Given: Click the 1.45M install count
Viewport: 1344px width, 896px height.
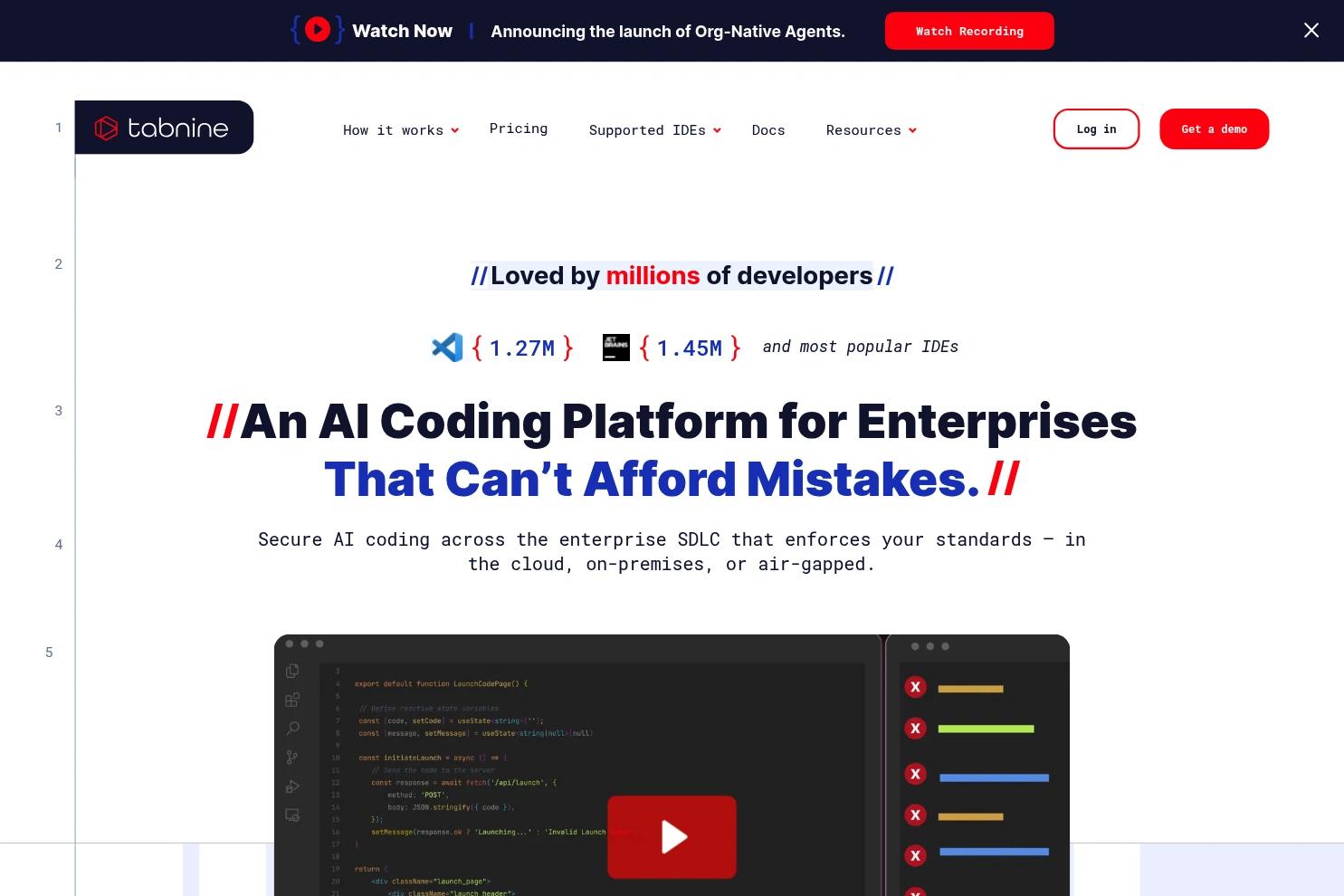Looking at the screenshot, I should point(690,348).
